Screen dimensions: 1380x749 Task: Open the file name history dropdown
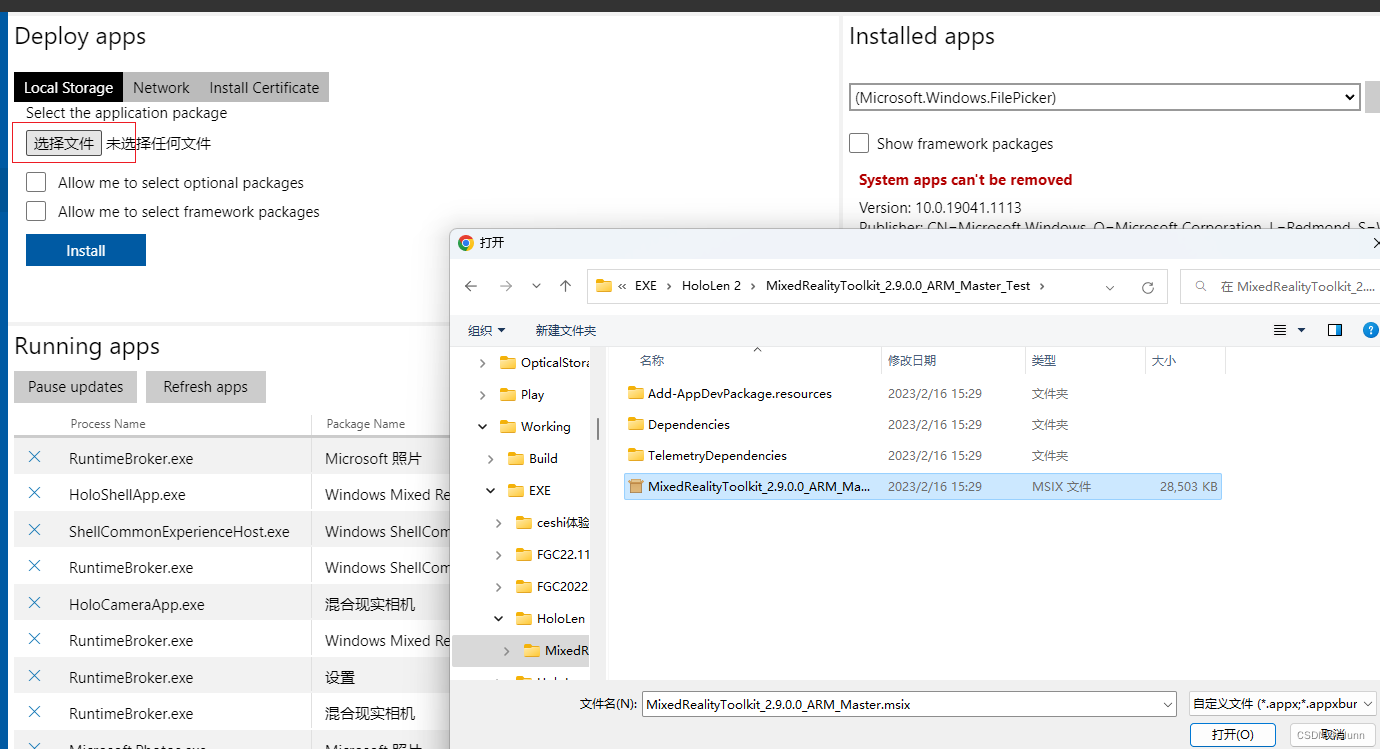1168,704
